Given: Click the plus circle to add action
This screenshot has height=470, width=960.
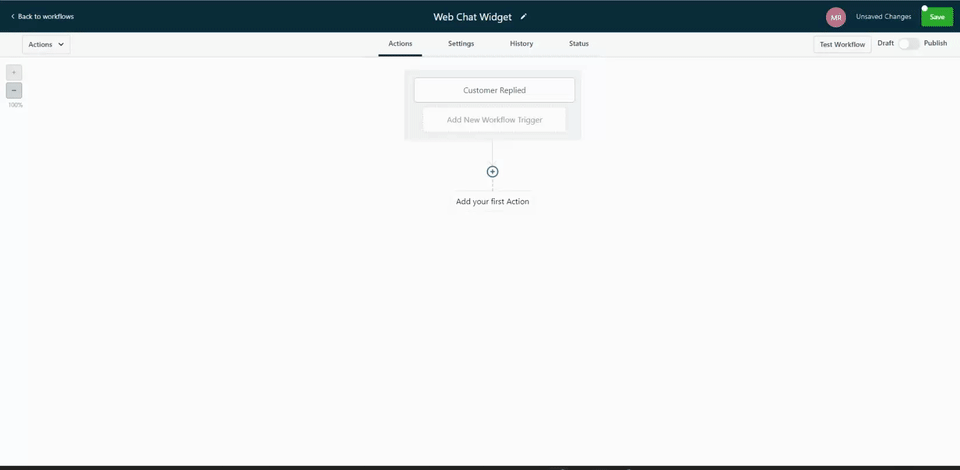Looking at the screenshot, I should pos(492,172).
